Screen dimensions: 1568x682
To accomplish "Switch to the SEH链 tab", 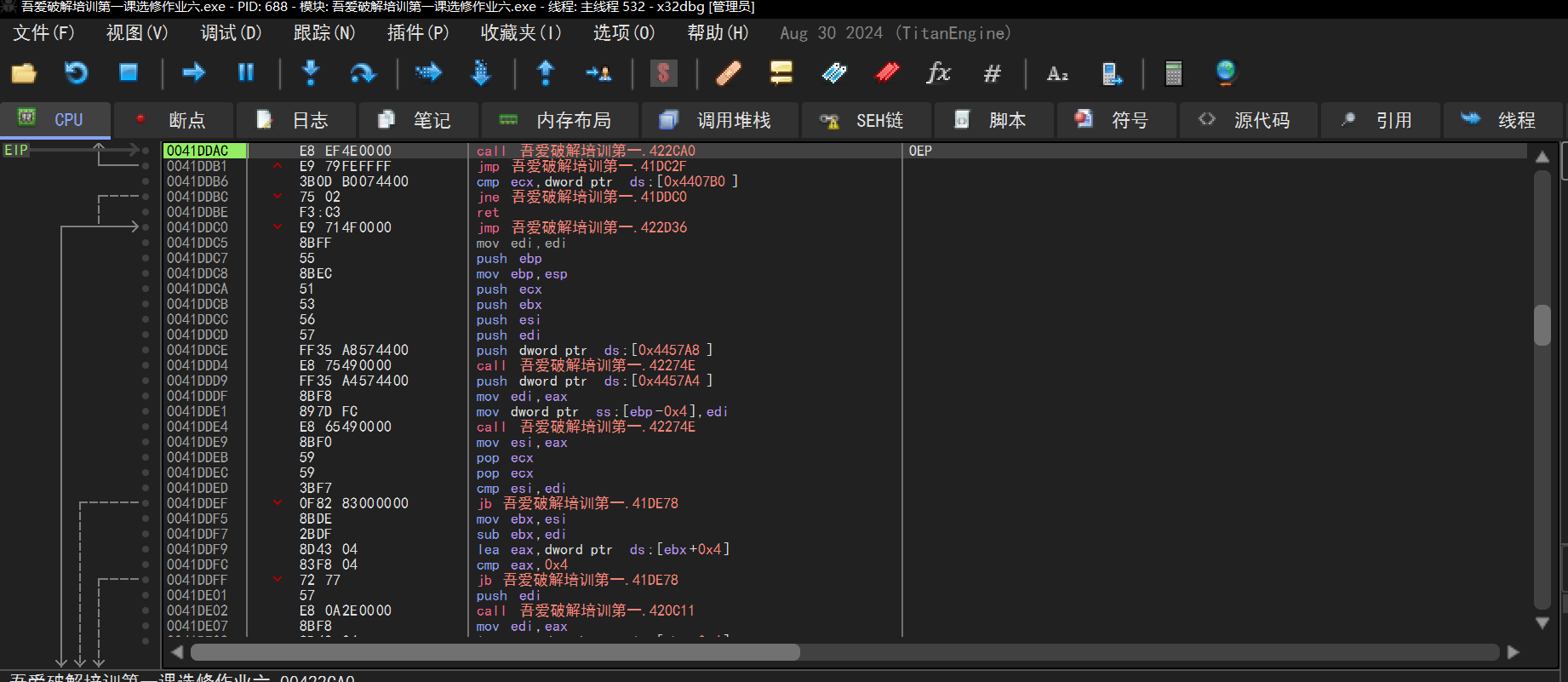I will tap(866, 120).
